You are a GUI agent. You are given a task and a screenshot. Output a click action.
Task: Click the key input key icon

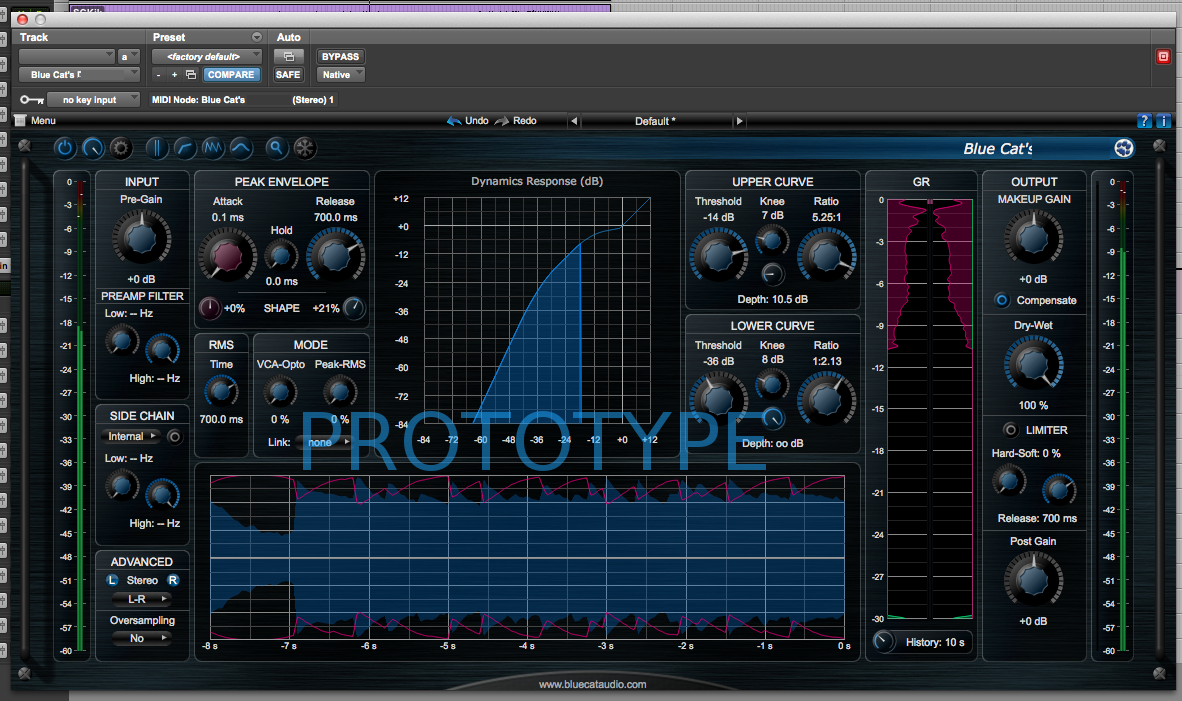point(32,99)
